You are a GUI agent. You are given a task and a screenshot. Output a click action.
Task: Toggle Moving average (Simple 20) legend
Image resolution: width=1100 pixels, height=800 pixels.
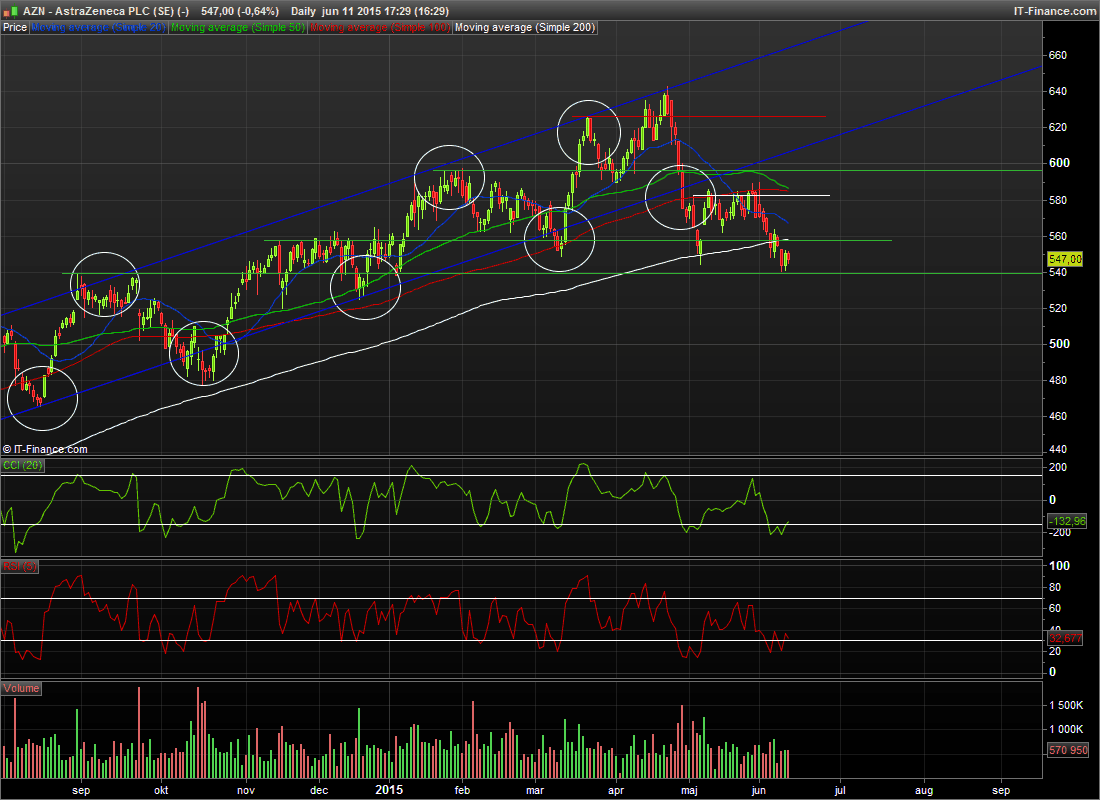(99, 28)
